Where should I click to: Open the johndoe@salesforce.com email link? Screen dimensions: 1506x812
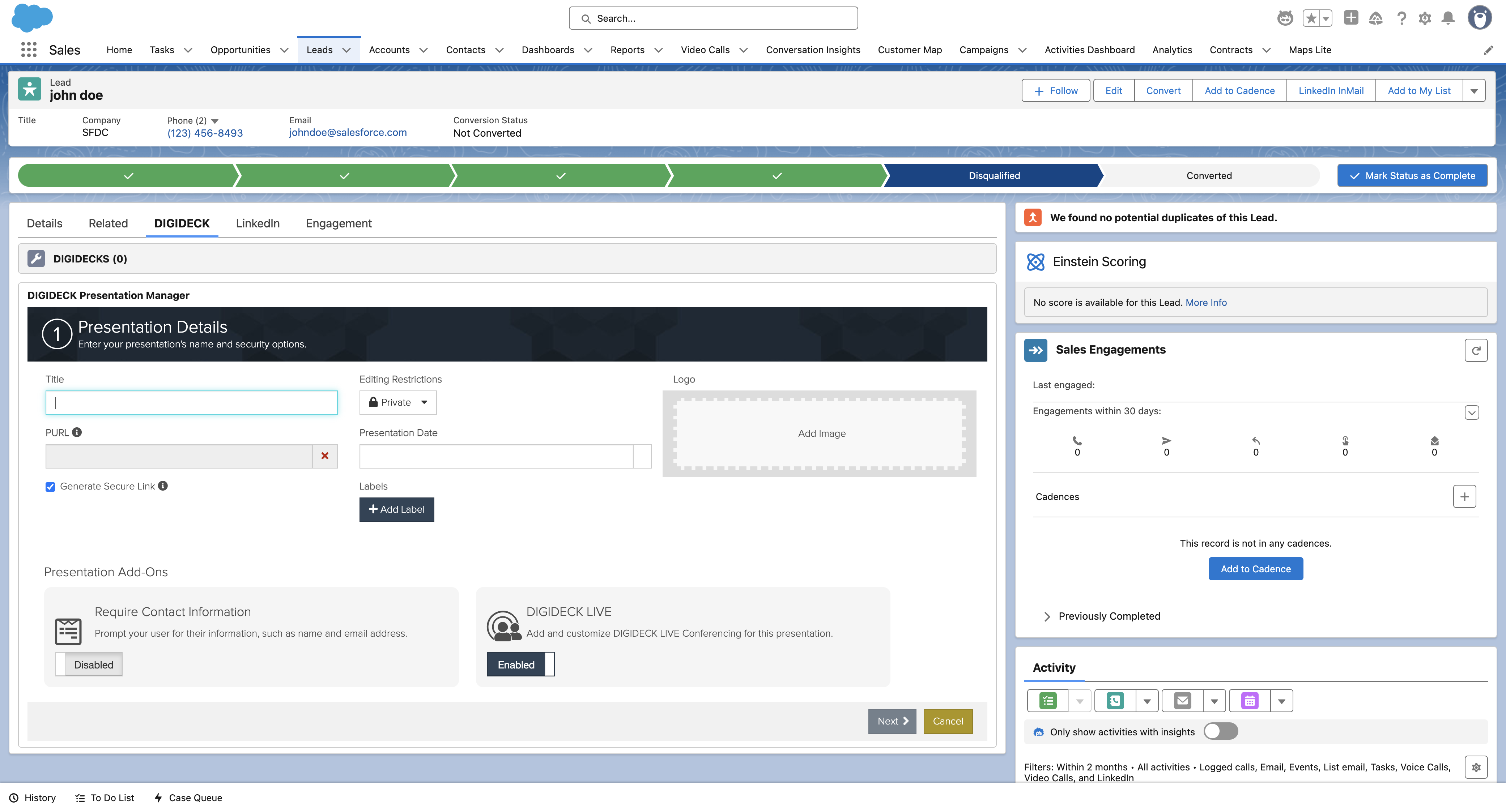(348, 132)
